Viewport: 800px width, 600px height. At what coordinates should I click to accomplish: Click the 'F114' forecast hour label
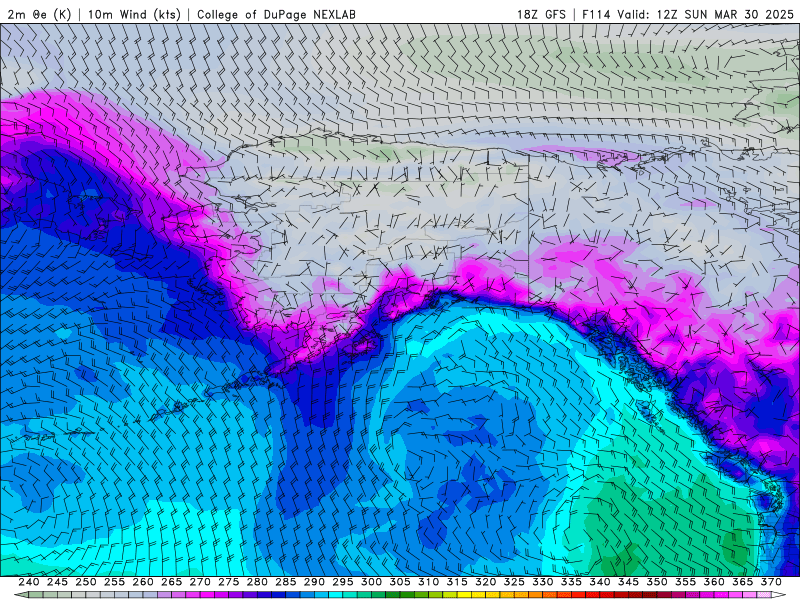point(596,14)
